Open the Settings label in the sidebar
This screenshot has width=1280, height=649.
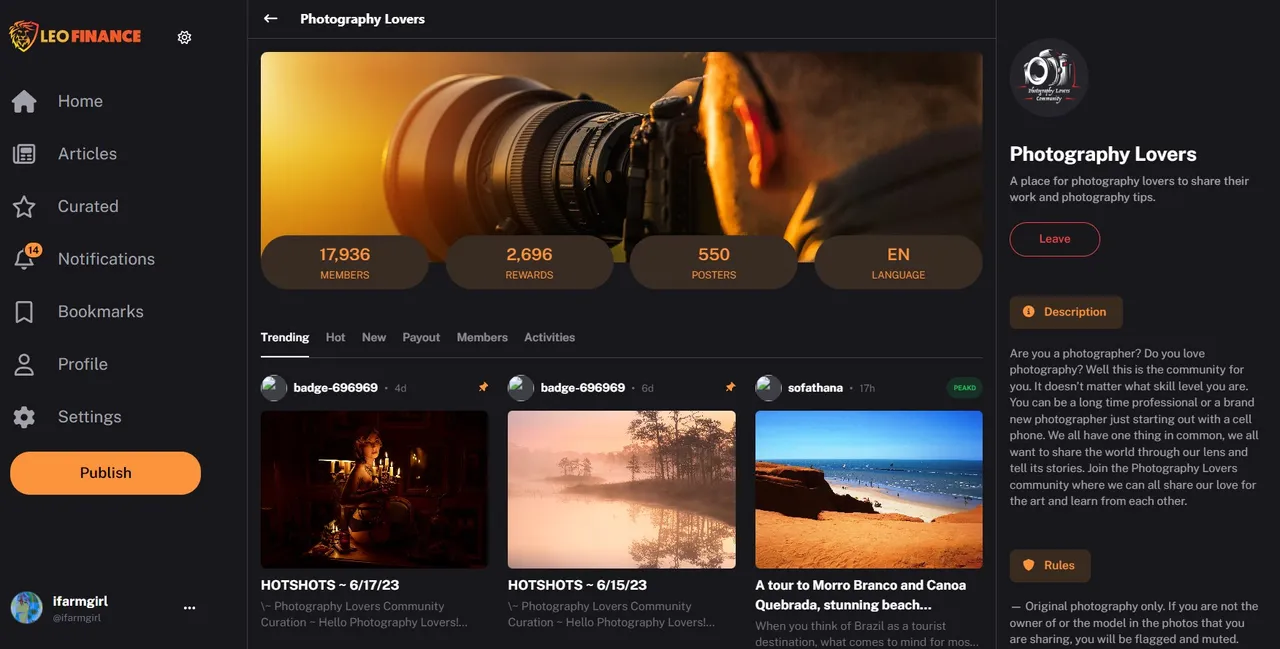click(x=89, y=417)
